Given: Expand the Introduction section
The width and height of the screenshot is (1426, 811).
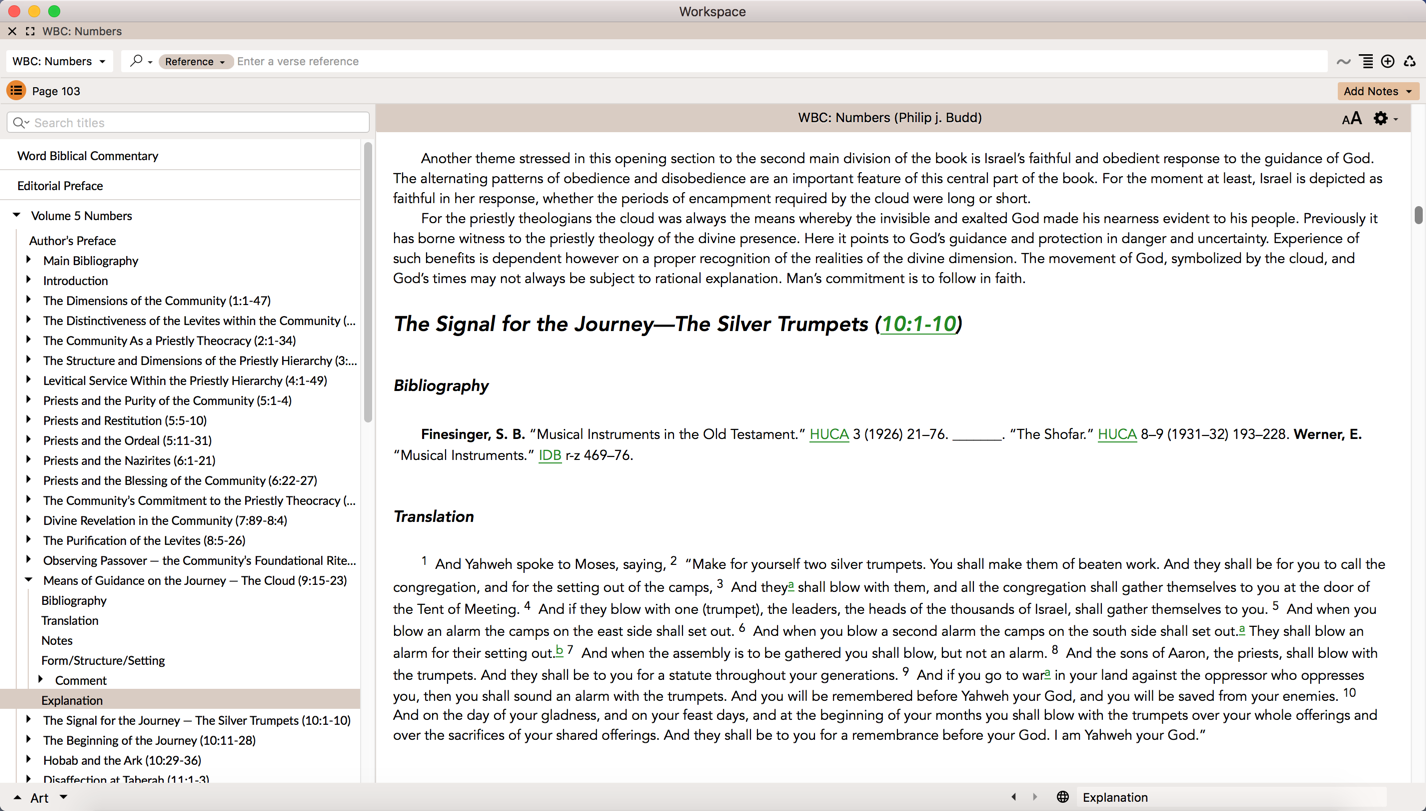Looking at the screenshot, I should pos(29,281).
